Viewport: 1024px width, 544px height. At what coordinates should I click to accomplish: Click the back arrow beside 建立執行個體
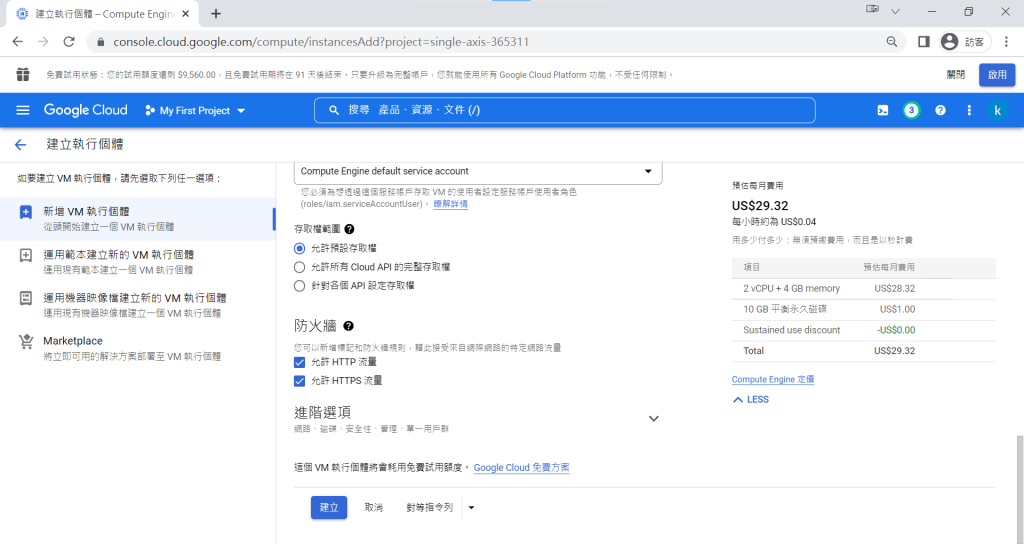pyautogui.click(x=20, y=144)
